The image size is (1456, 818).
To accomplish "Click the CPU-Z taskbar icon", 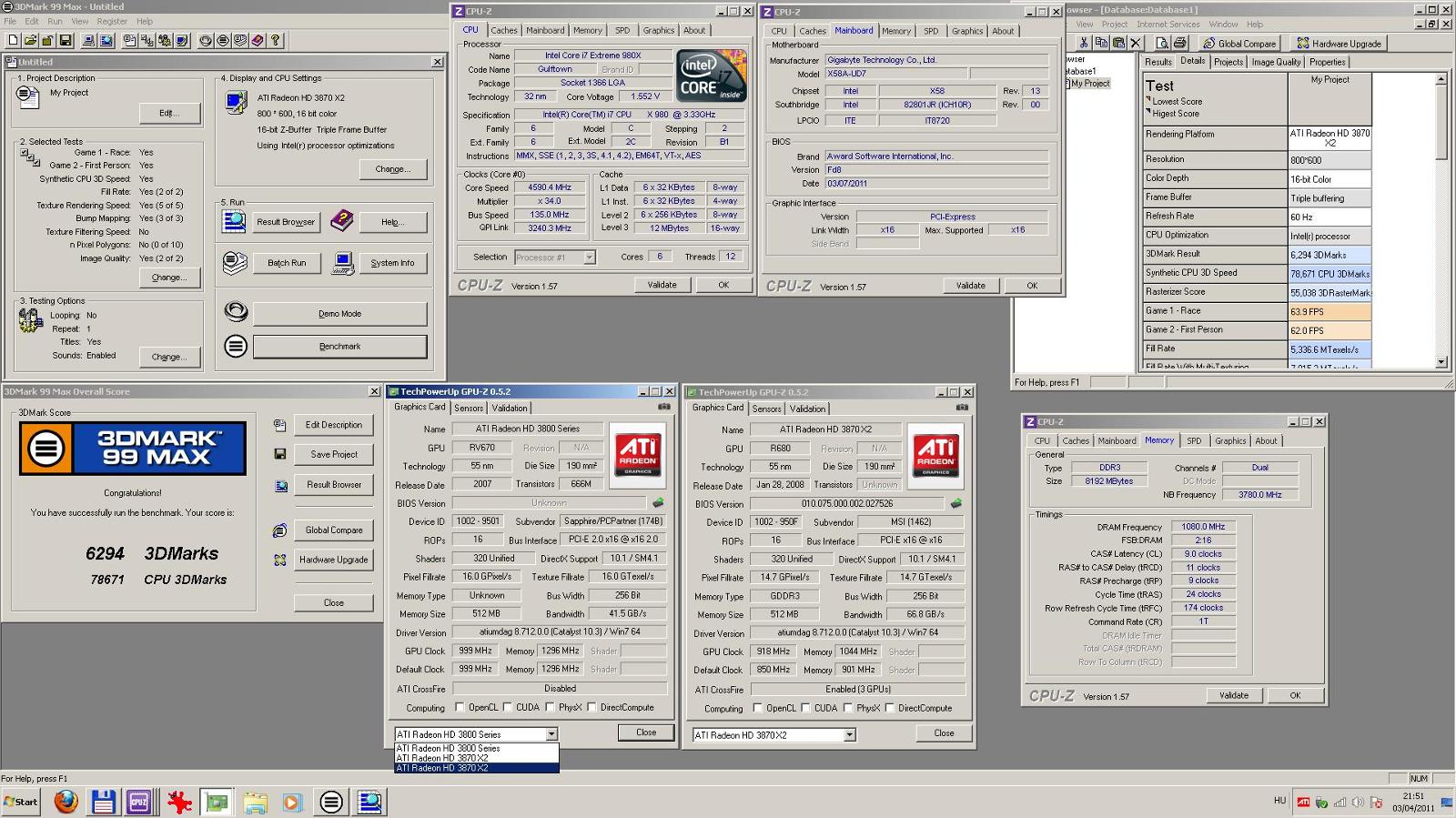I will point(138,802).
